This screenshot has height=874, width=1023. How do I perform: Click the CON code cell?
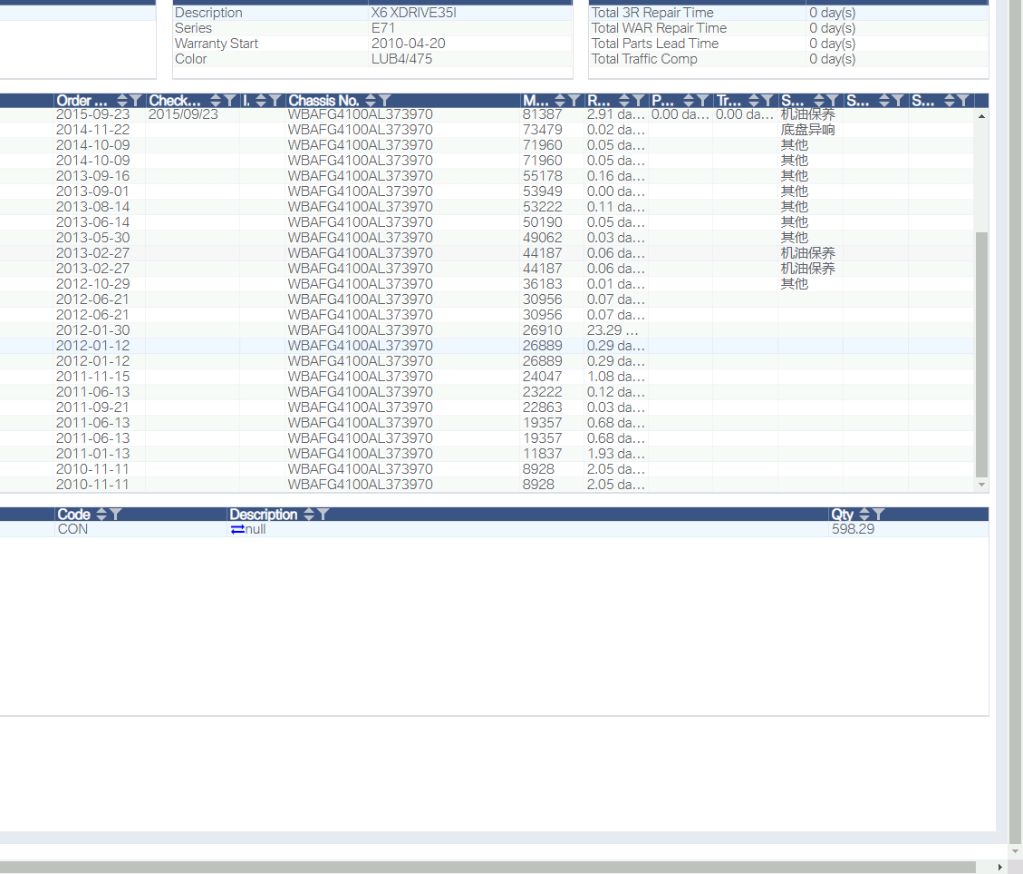[x=72, y=529]
